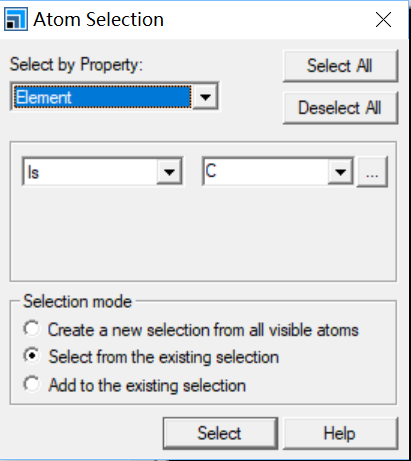Close the Atom Selection dialog
Screen dimensions: 411x461
(x=383, y=20)
